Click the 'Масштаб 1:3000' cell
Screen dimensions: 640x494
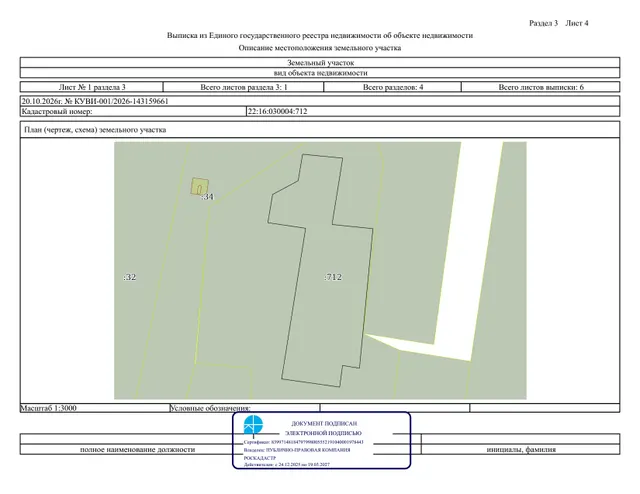coord(95,408)
